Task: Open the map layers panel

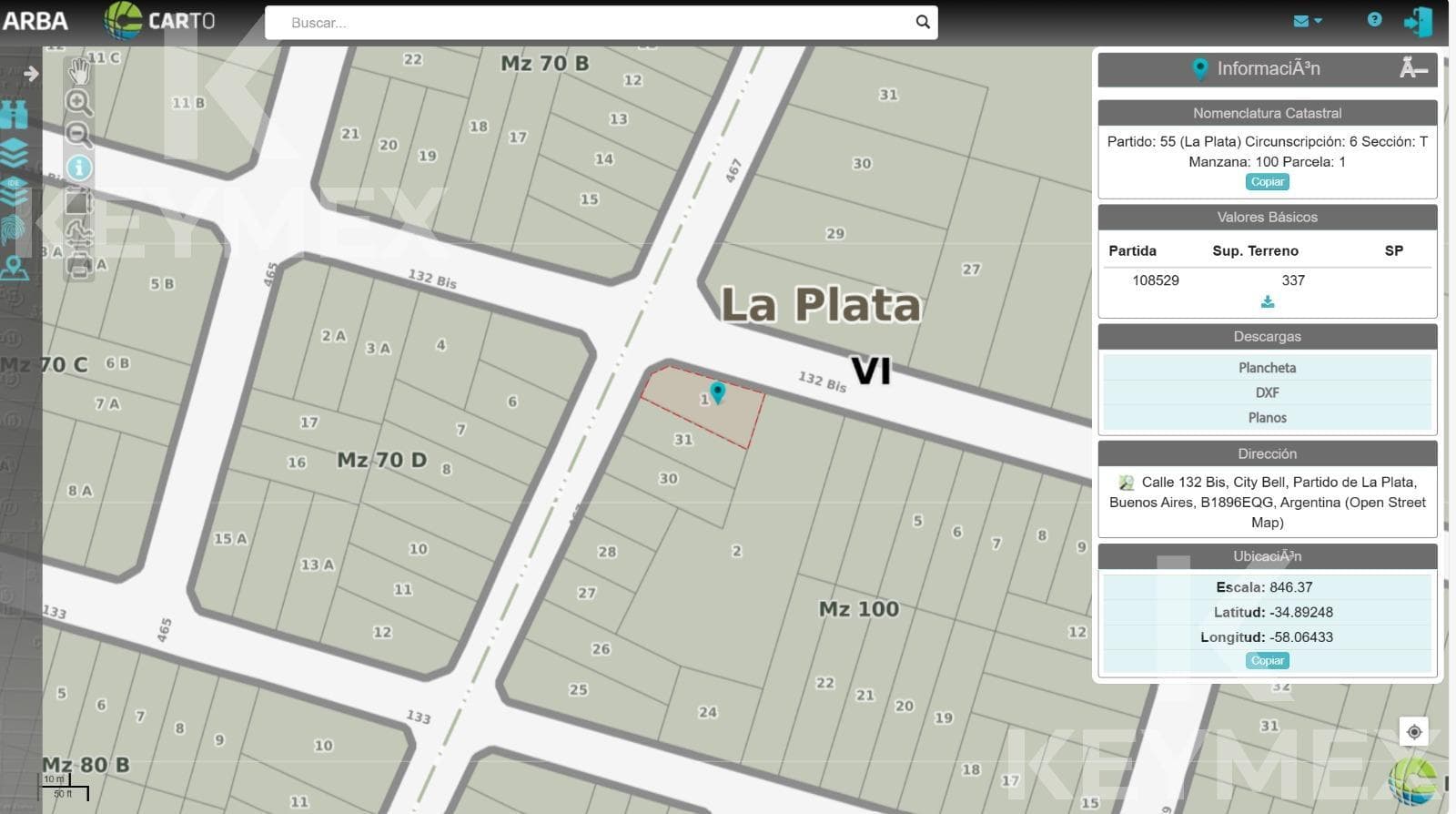Action: tap(15, 153)
